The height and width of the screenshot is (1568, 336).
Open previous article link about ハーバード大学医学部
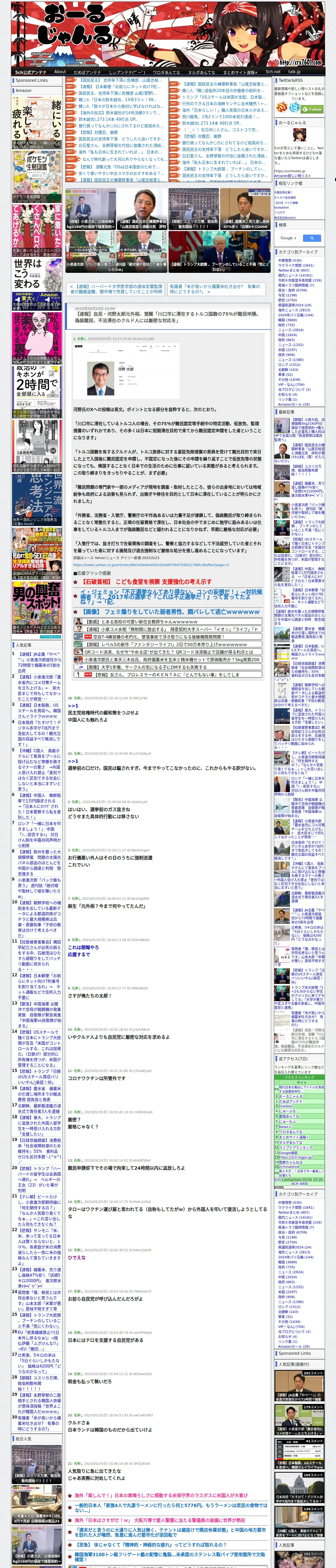coord(116,289)
